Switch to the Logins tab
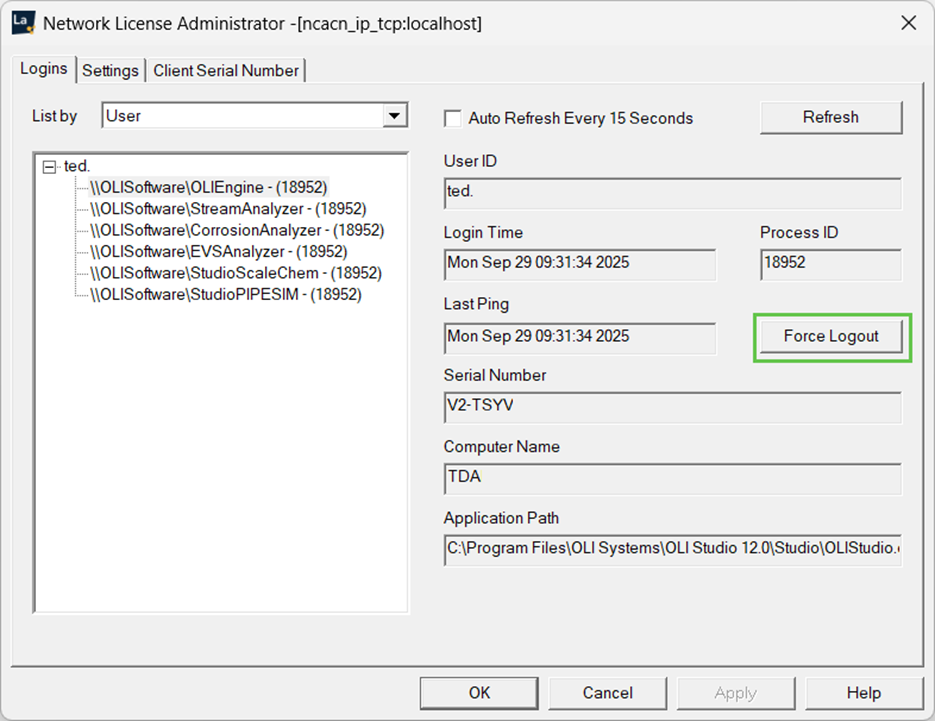 [44, 69]
